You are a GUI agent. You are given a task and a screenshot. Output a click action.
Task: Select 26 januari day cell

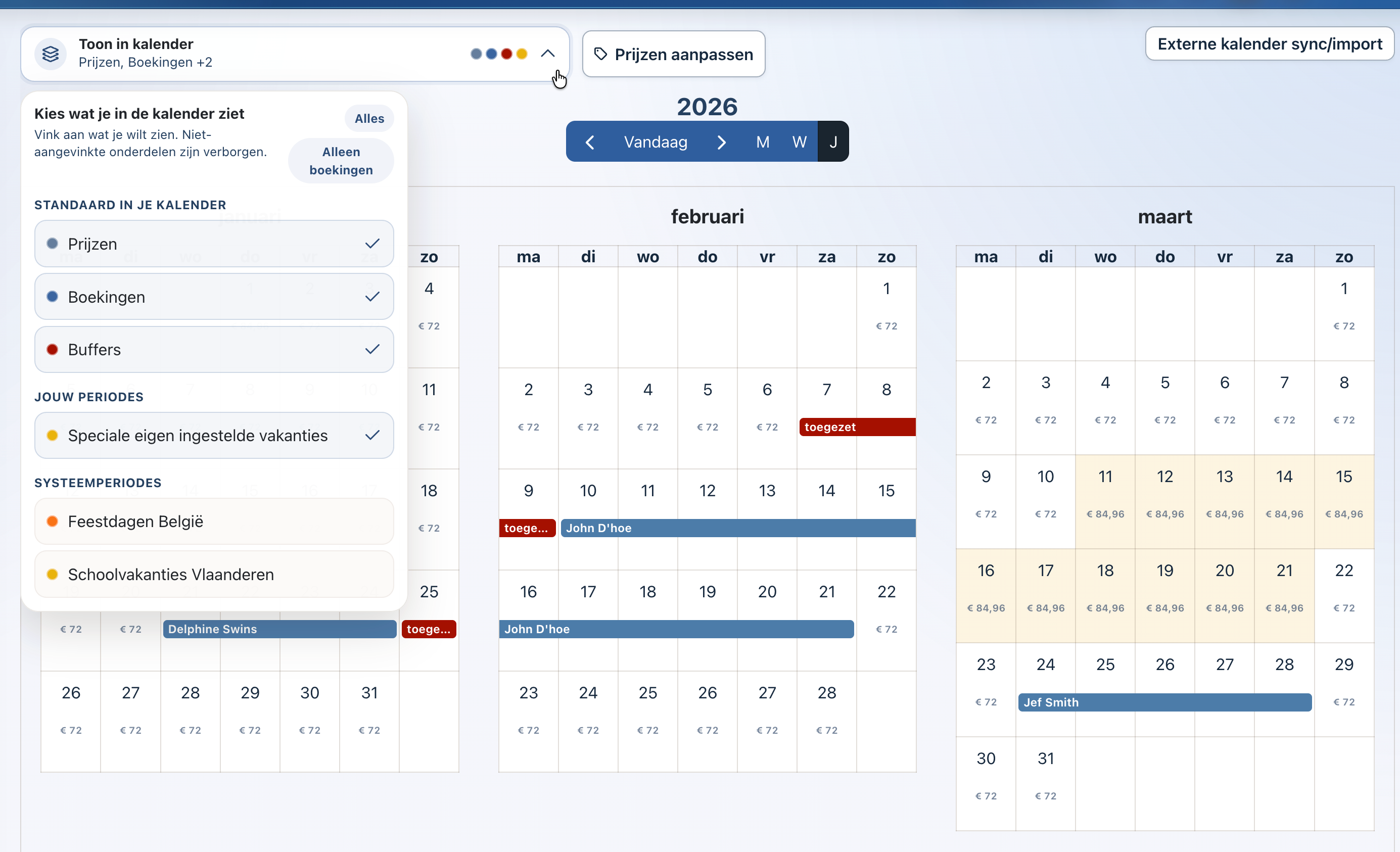click(71, 721)
